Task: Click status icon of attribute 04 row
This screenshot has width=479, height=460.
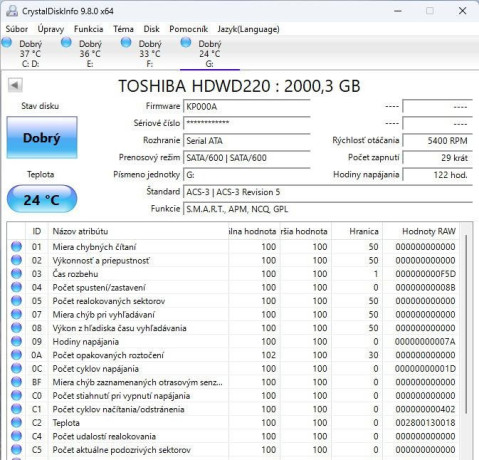Action: point(16,287)
